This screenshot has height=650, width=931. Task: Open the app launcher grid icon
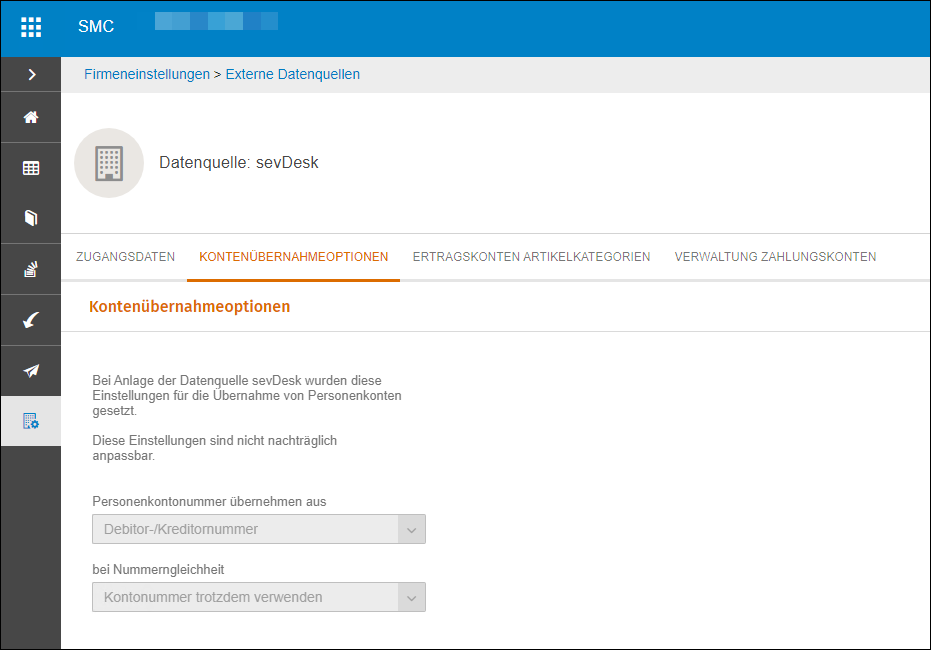[31, 27]
